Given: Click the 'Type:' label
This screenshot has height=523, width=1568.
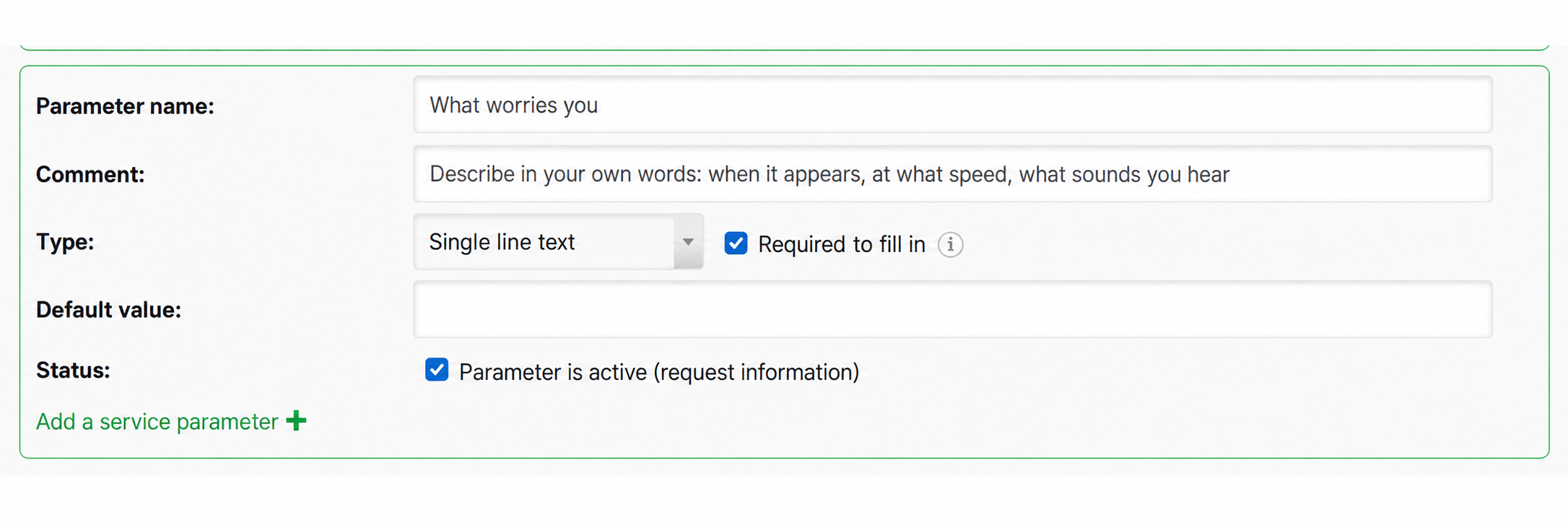Looking at the screenshot, I should point(65,242).
